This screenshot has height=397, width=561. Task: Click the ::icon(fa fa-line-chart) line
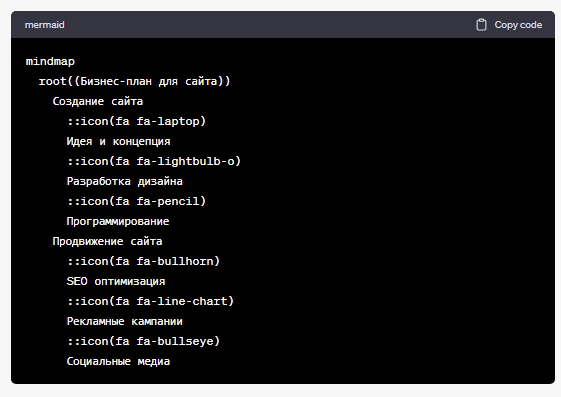(151, 302)
